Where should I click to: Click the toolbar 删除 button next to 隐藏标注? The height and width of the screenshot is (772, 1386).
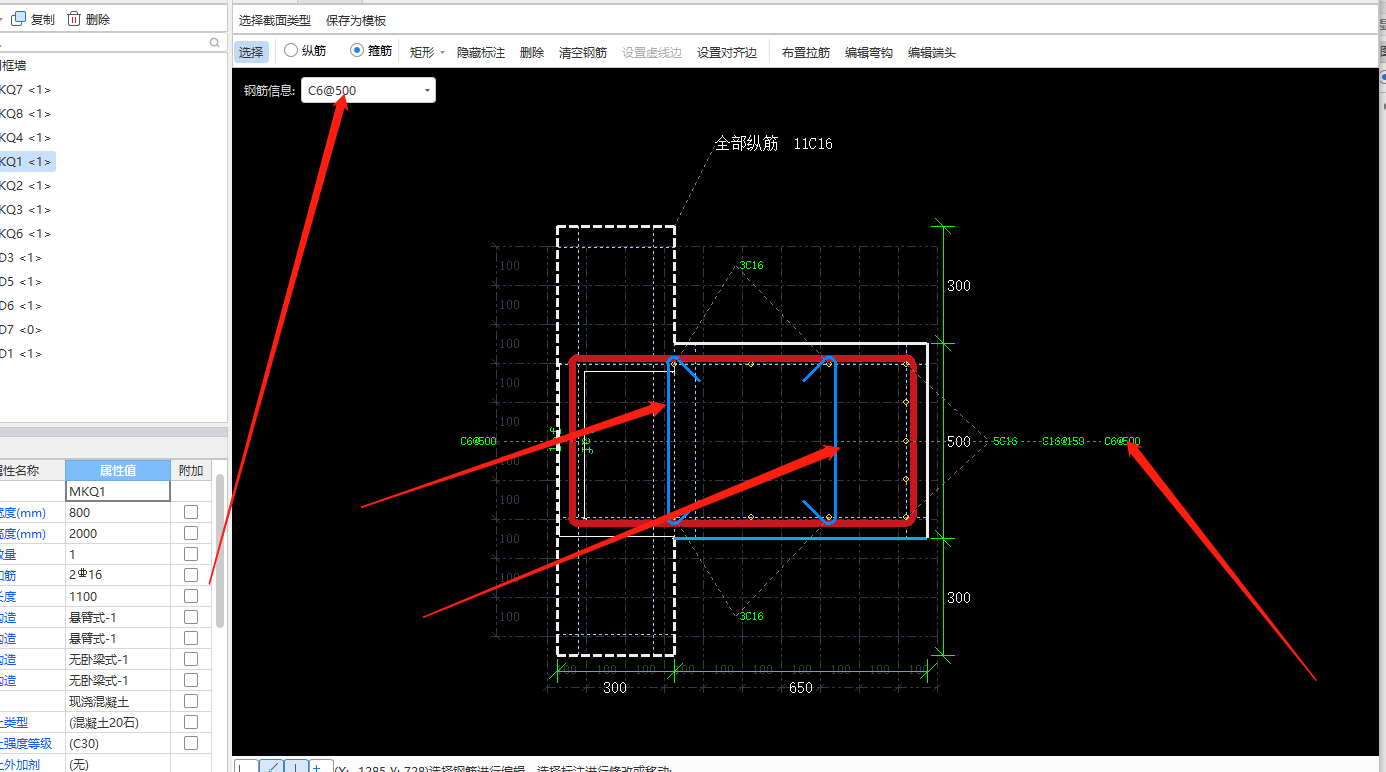pyautogui.click(x=532, y=52)
